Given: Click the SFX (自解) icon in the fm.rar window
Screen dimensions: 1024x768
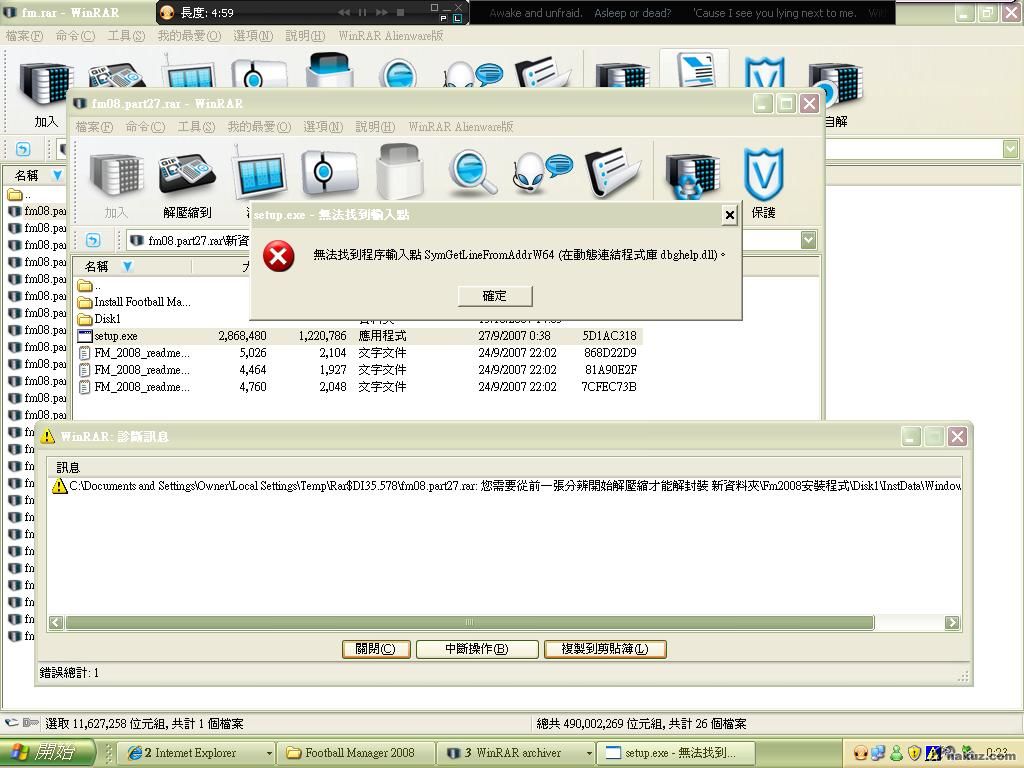Looking at the screenshot, I should (836, 86).
